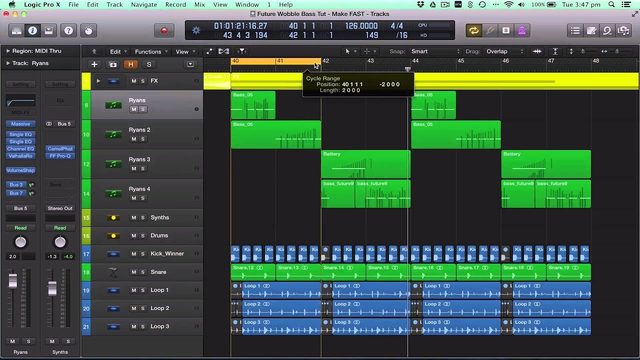Click the catch playhead button
The height and width of the screenshot is (360, 640).
(x=242, y=51)
